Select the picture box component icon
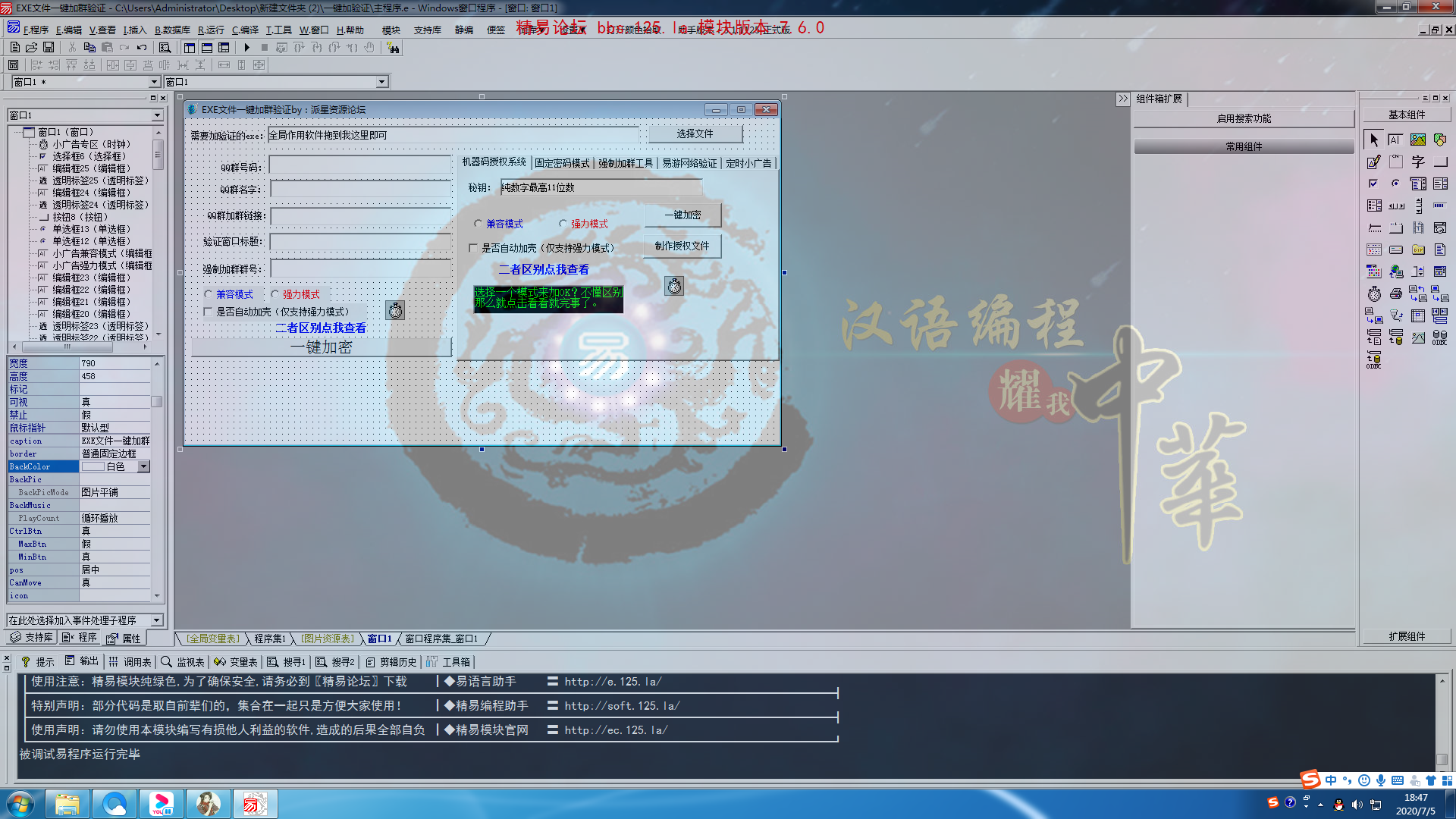Viewport: 1456px width, 819px height. 1418,140
